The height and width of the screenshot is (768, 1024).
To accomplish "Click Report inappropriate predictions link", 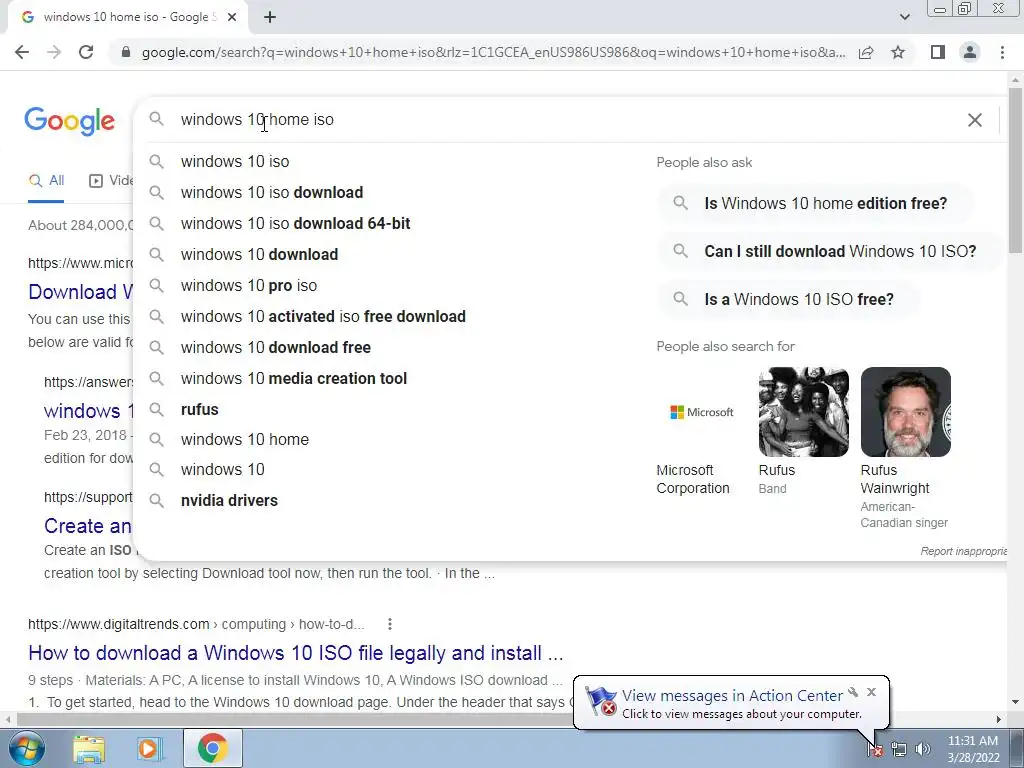I will 964,551.
